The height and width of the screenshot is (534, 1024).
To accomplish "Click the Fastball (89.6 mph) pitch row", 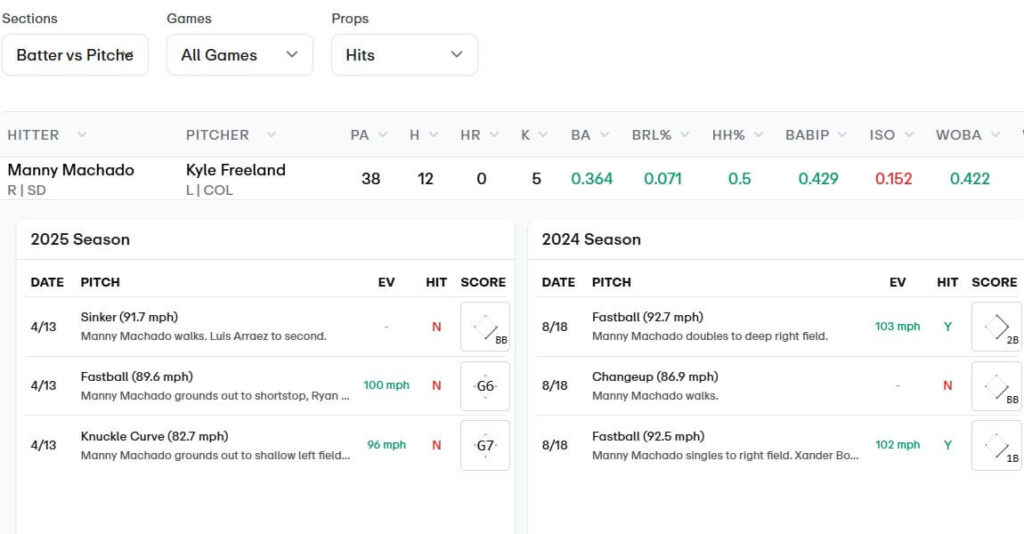I will pos(268,386).
